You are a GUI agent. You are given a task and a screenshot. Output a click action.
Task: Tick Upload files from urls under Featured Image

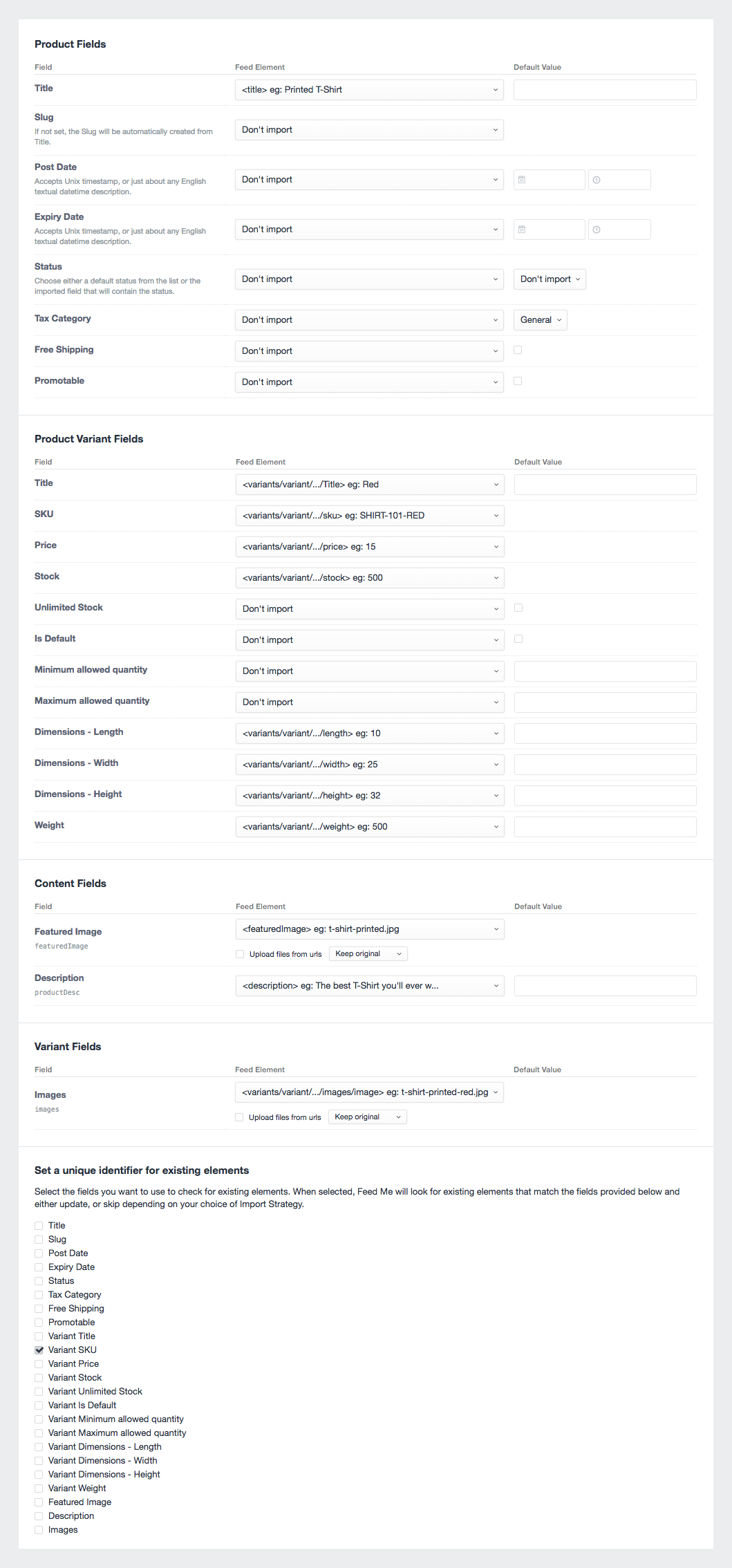click(x=240, y=954)
